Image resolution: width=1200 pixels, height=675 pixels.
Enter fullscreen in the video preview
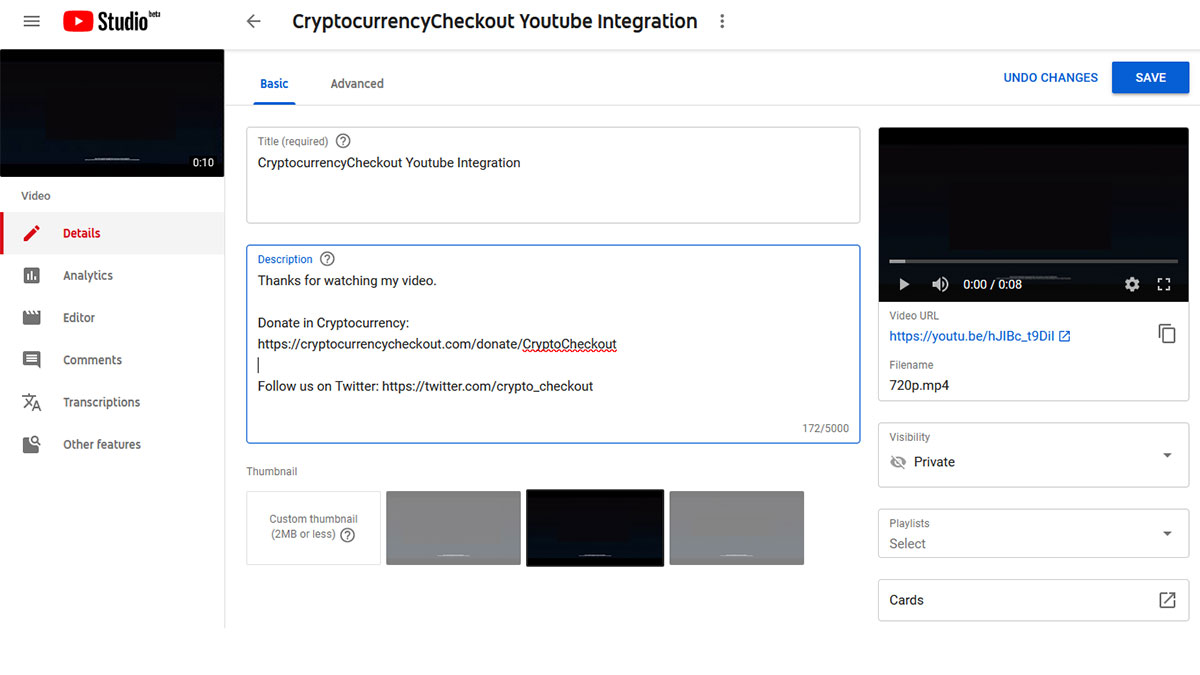(x=1164, y=284)
